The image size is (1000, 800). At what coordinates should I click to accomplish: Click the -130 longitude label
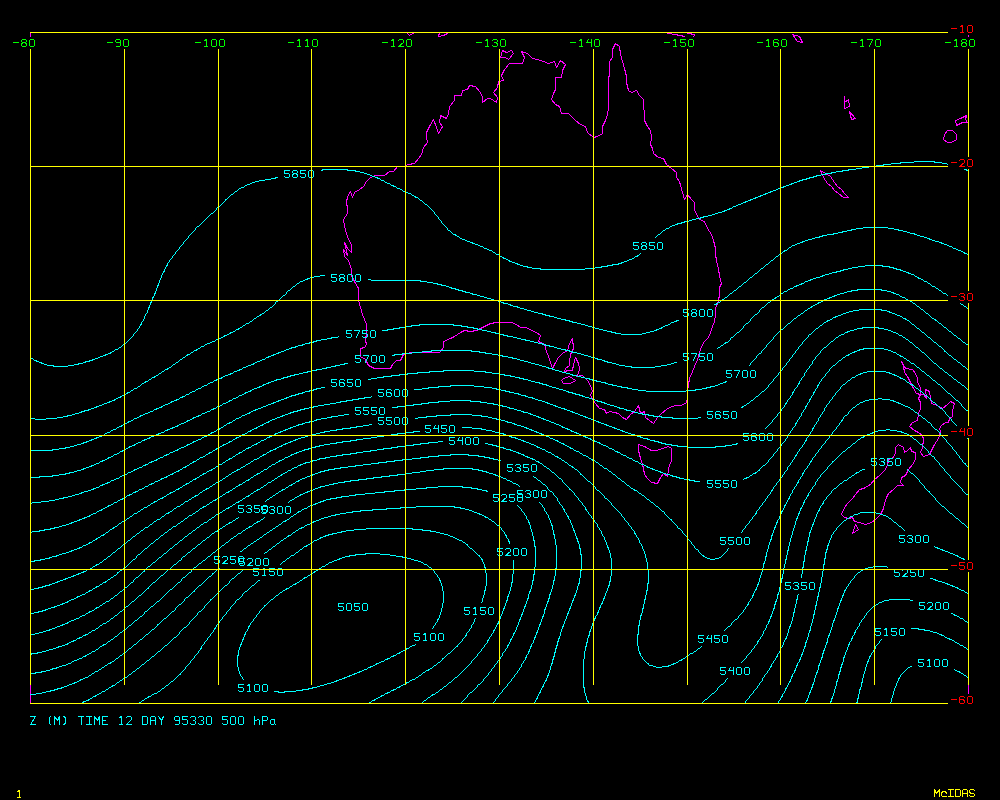pos(492,43)
